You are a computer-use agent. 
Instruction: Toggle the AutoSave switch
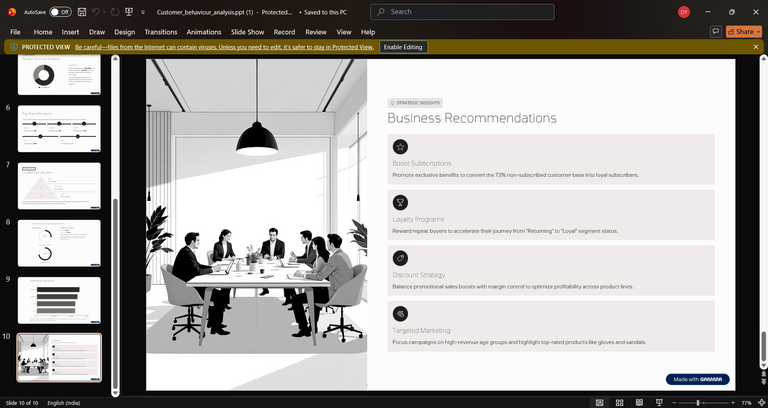[x=60, y=12]
